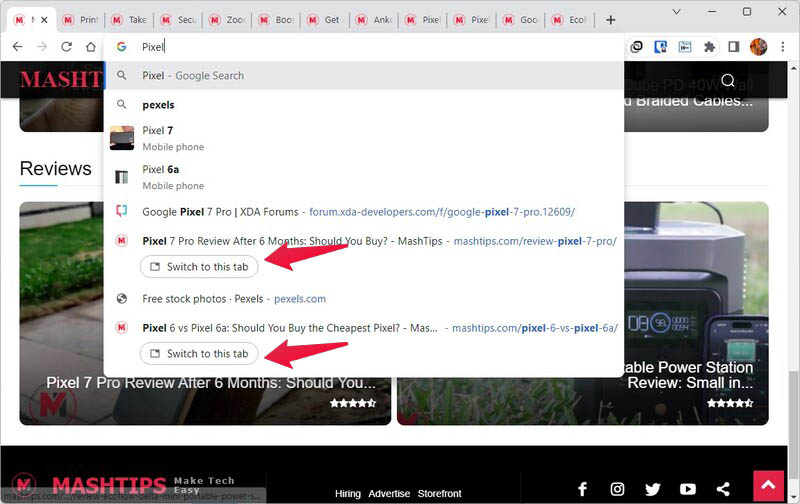Open the Instagram footer icon

[x=617, y=489]
